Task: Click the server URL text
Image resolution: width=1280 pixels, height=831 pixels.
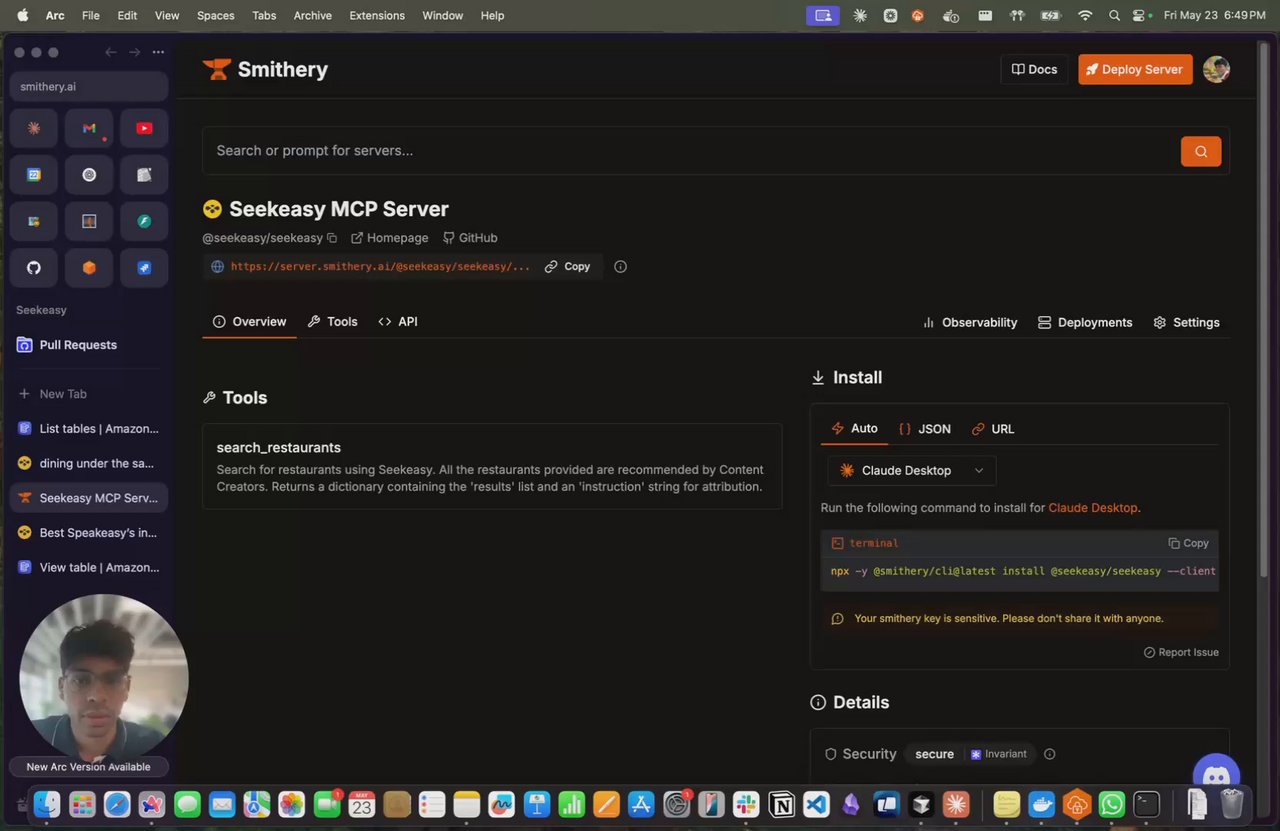Action: [380, 267]
